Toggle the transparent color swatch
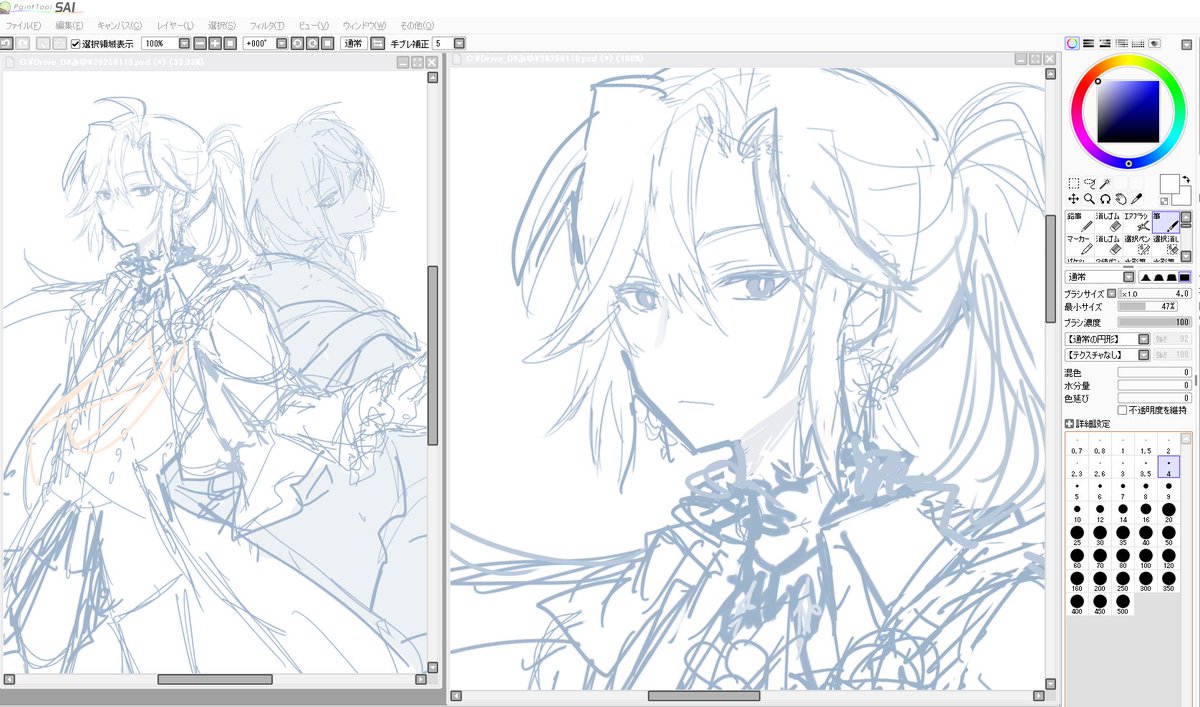1200x707 pixels. (x=1165, y=201)
